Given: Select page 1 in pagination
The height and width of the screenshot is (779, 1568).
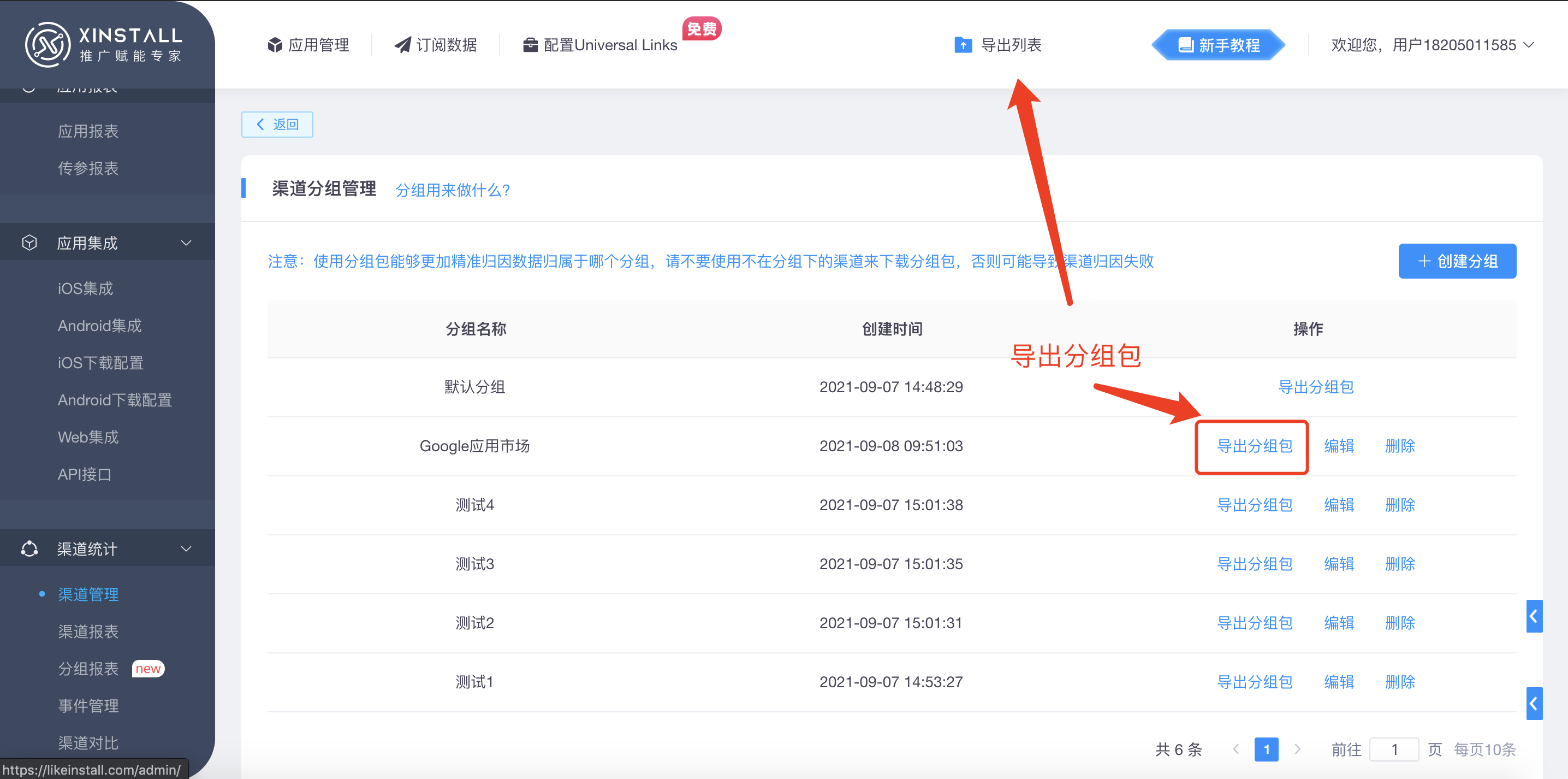Looking at the screenshot, I should 1266,748.
